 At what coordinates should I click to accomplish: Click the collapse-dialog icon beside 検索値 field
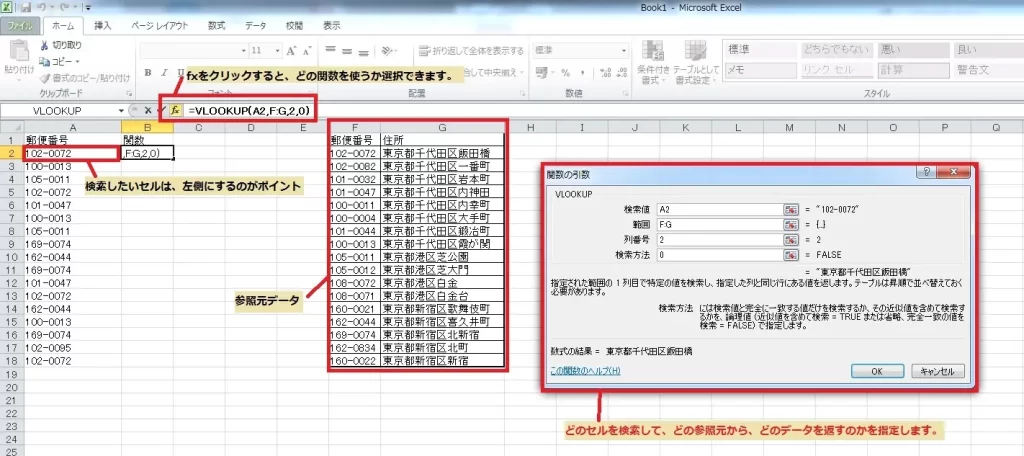[792, 210]
